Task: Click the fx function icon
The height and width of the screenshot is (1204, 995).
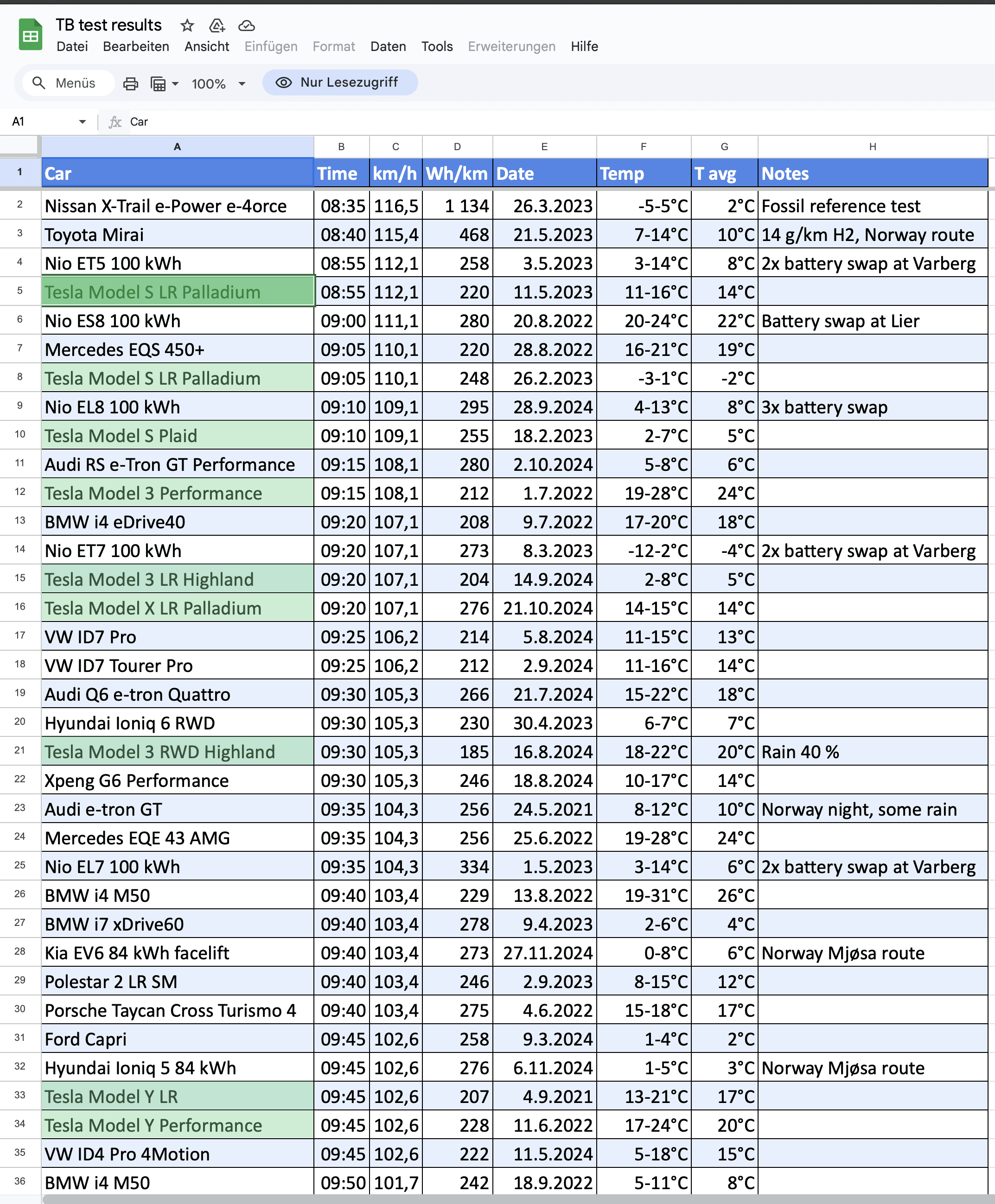Action: pyautogui.click(x=115, y=121)
